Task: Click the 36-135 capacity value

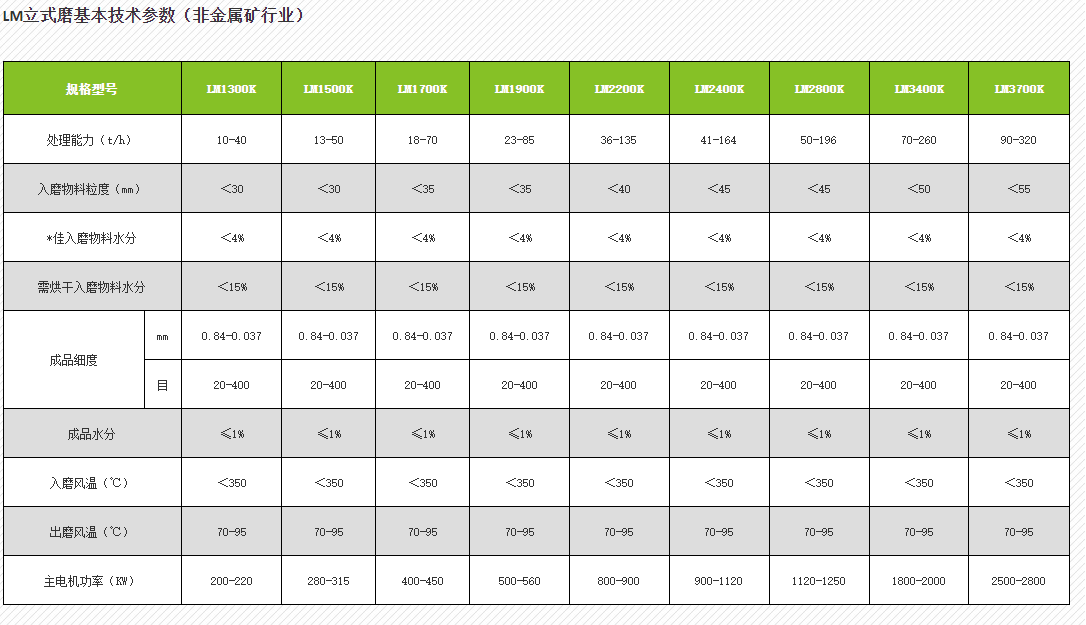Action: click(619, 140)
